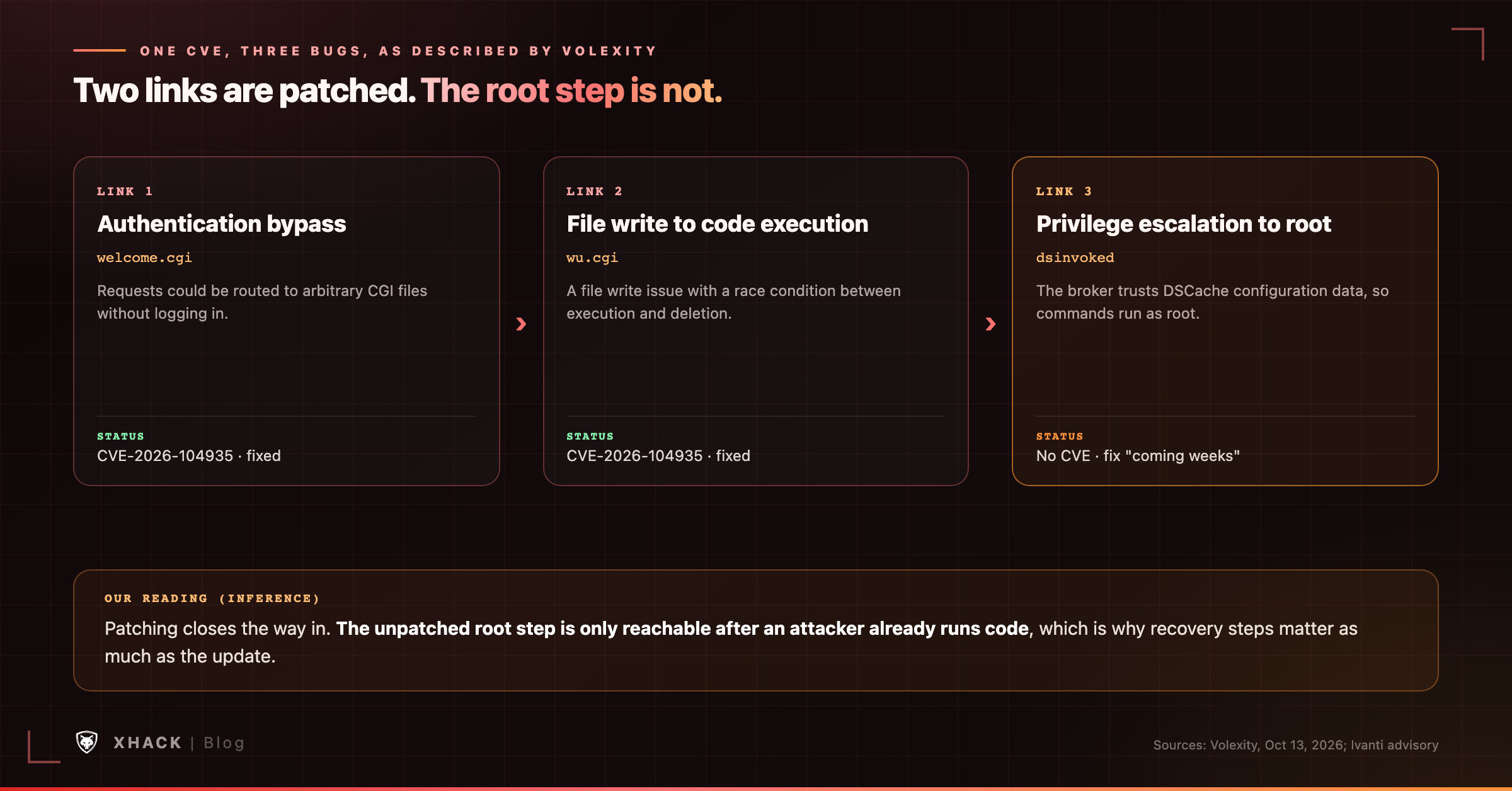Click the XHACK fox shield logo
Viewport: 1512px width, 791px height.
(x=87, y=743)
